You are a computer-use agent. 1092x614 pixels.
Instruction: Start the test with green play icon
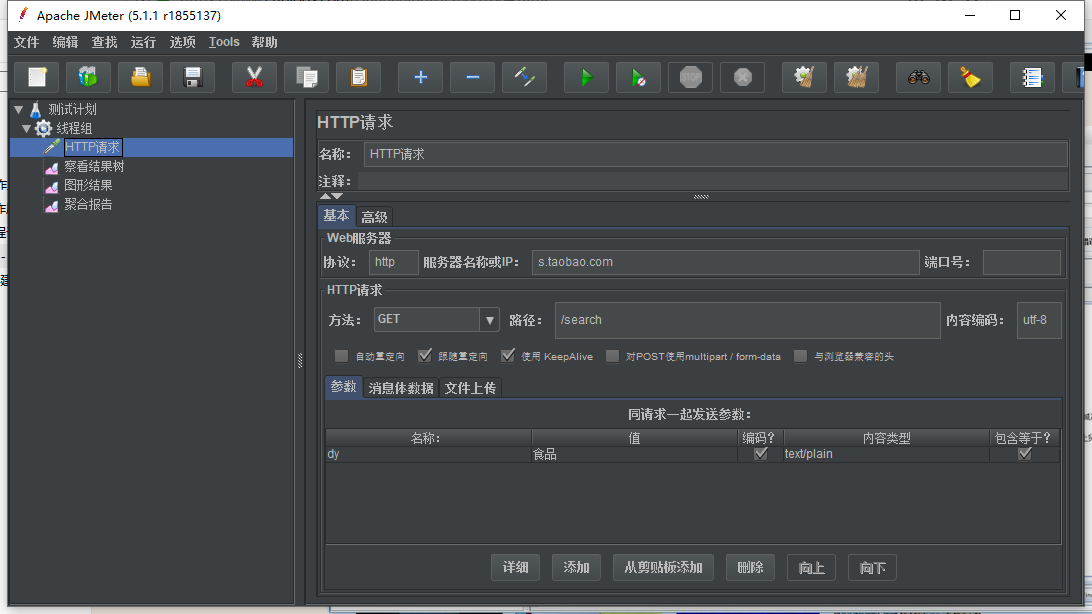pos(586,77)
